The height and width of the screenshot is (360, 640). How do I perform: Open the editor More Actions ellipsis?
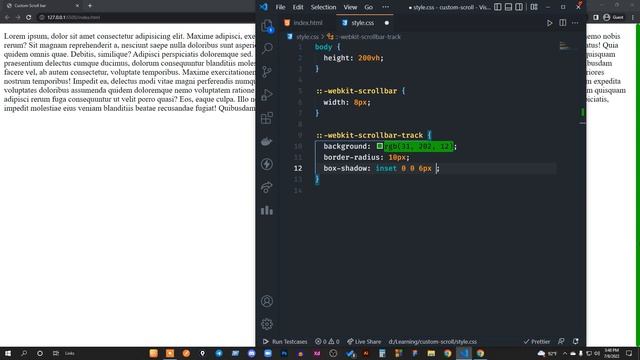pyautogui.click(x=575, y=23)
